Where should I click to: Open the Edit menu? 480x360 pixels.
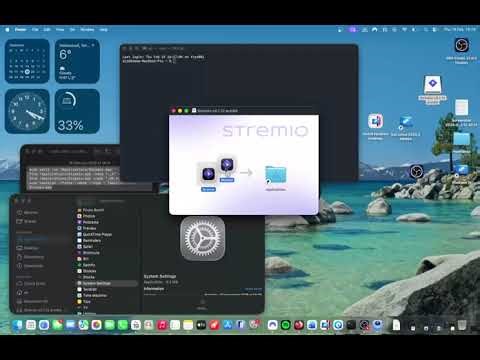point(47,30)
